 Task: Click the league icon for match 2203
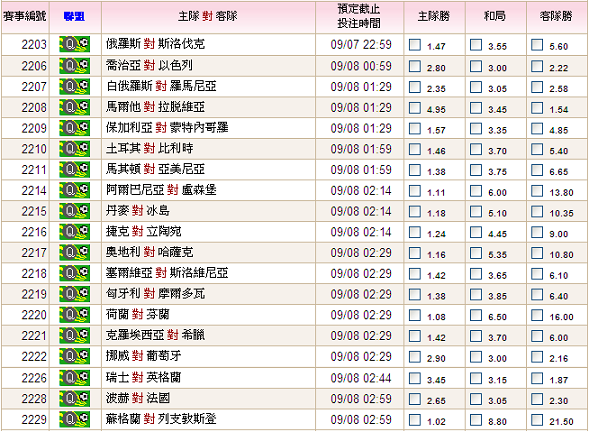[x=74, y=44]
